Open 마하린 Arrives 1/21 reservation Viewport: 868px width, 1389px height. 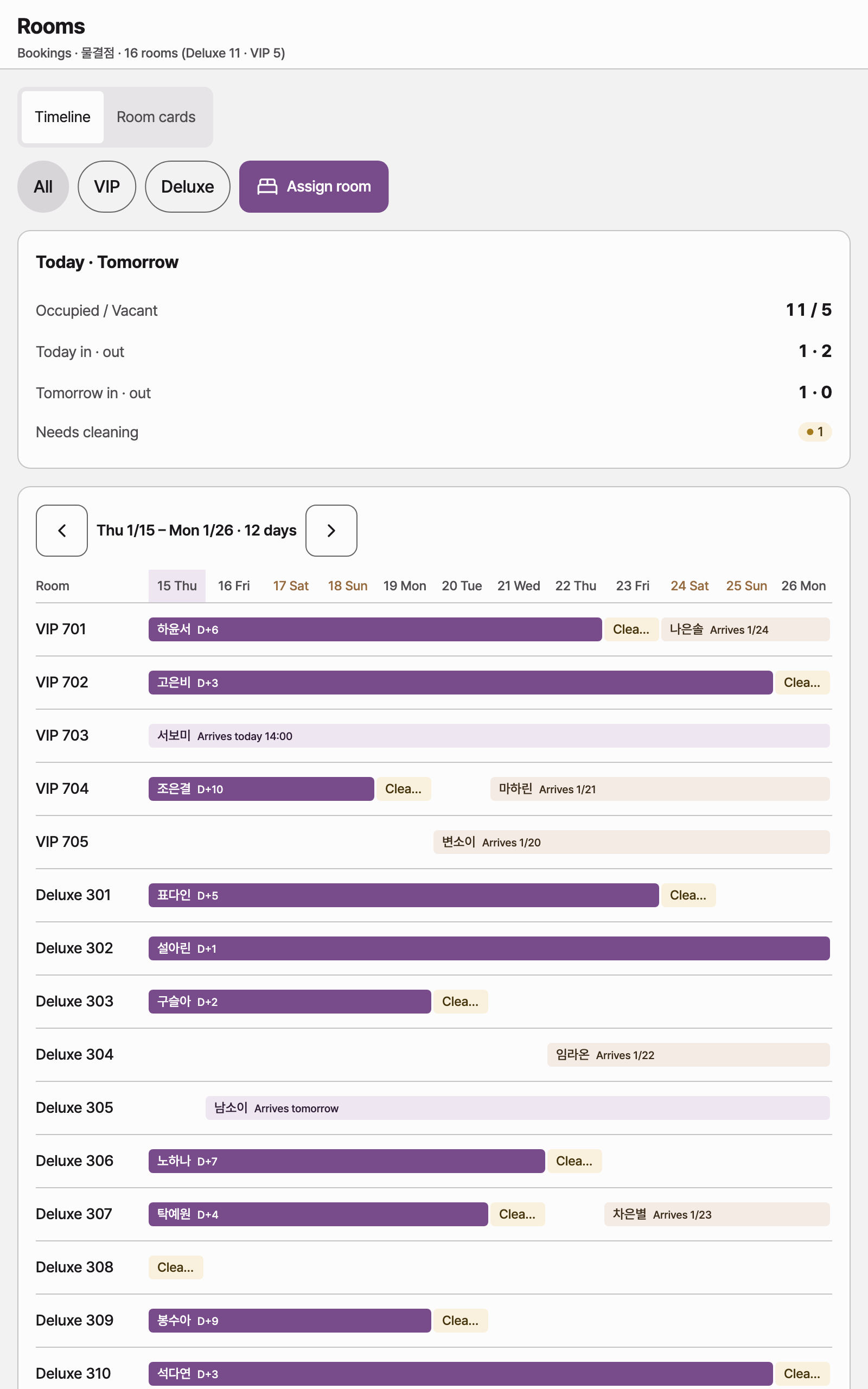coord(660,788)
